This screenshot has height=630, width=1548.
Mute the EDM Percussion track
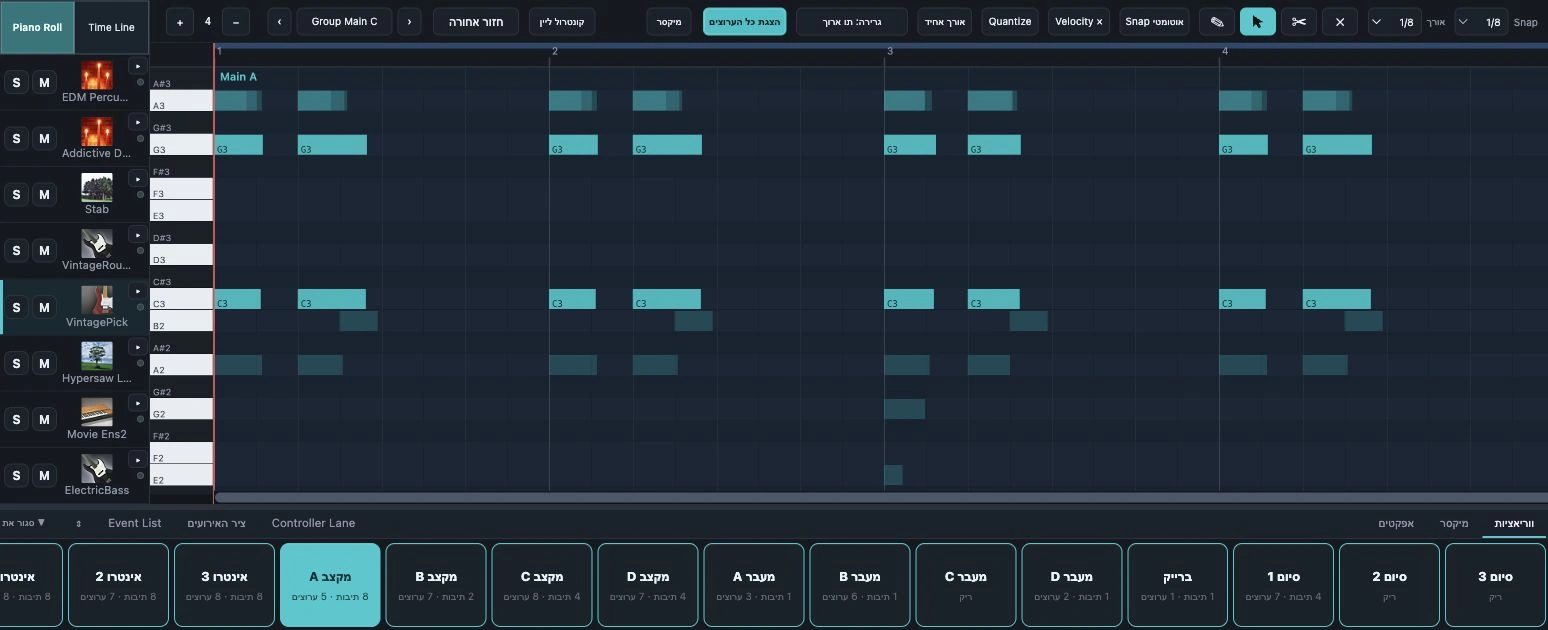[44, 82]
